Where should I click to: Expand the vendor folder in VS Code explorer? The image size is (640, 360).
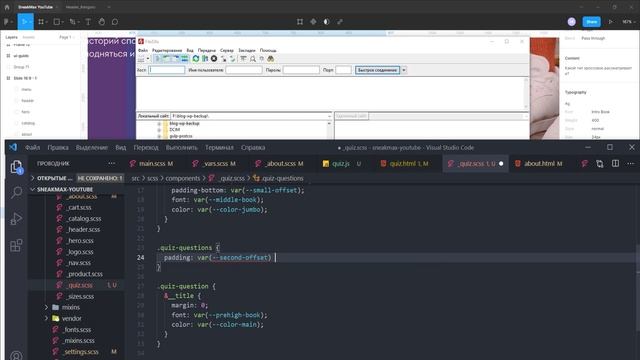[x=47, y=318]
